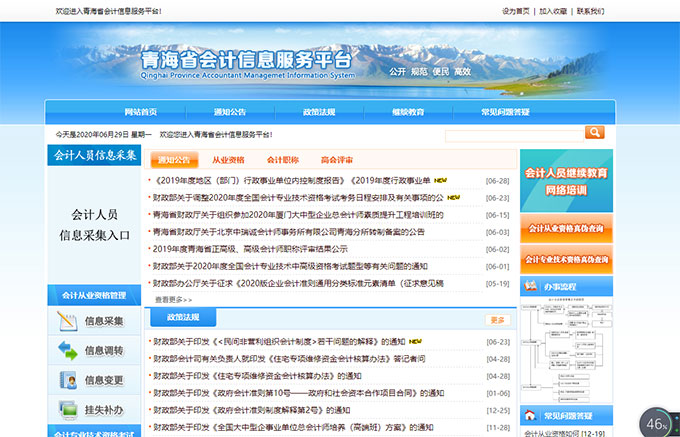Click the 办事流程 section header icon
Image resolution: width=680 pixels, height=437 pixels.
[x=530, y=288]
